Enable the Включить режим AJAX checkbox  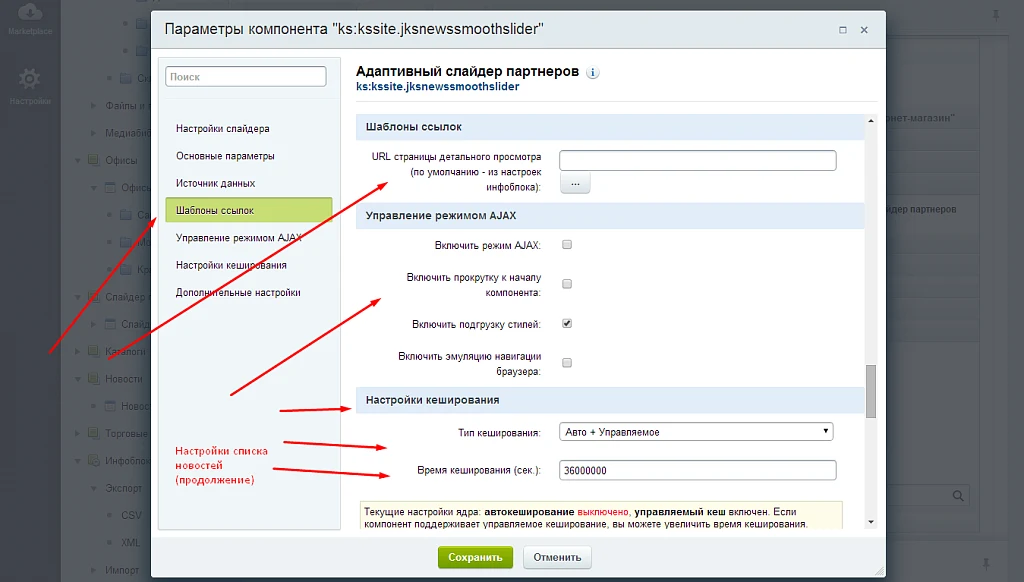(567, 244)
